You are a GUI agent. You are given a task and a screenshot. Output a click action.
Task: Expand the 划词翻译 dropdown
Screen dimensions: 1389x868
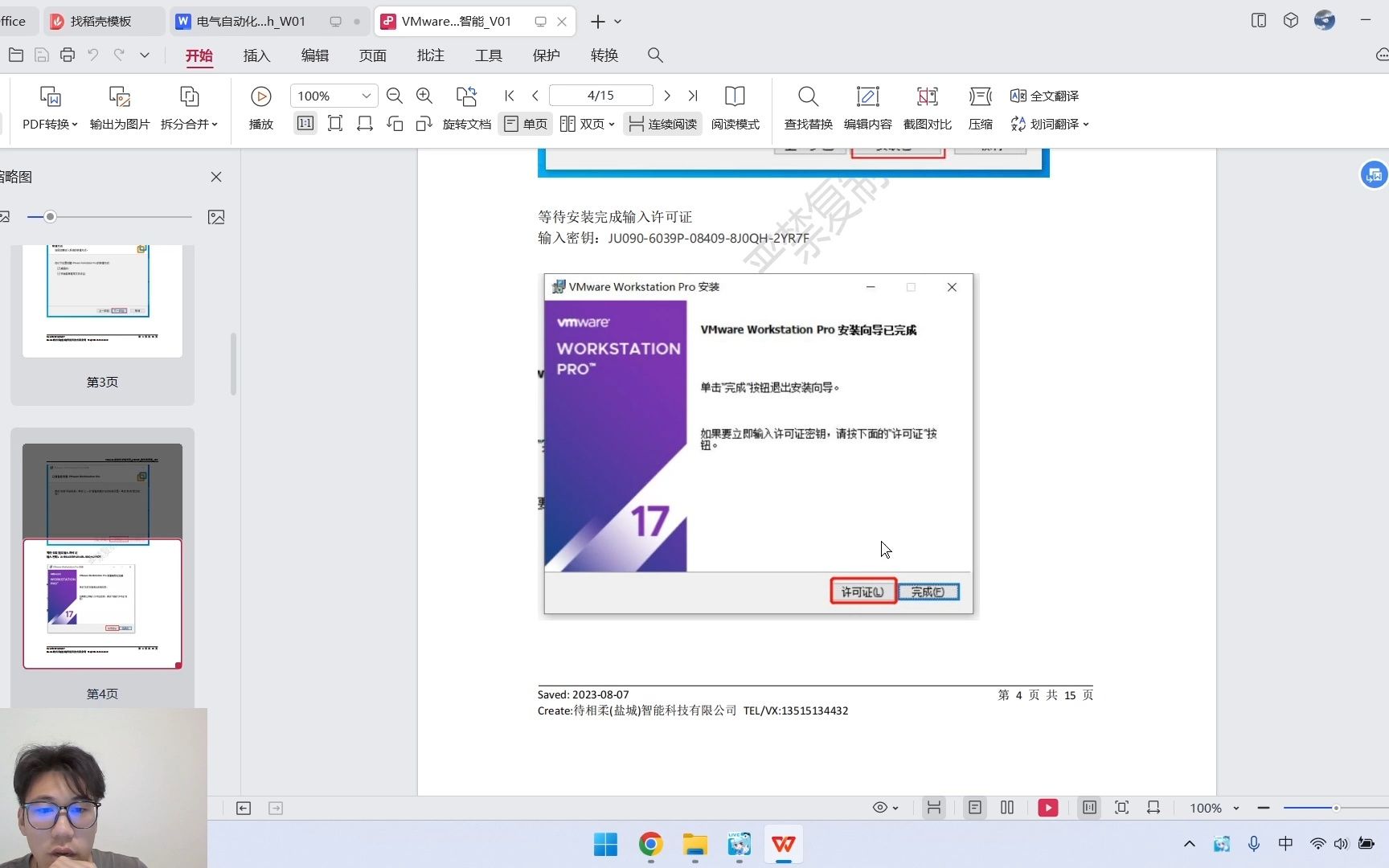coord(1086,125)
